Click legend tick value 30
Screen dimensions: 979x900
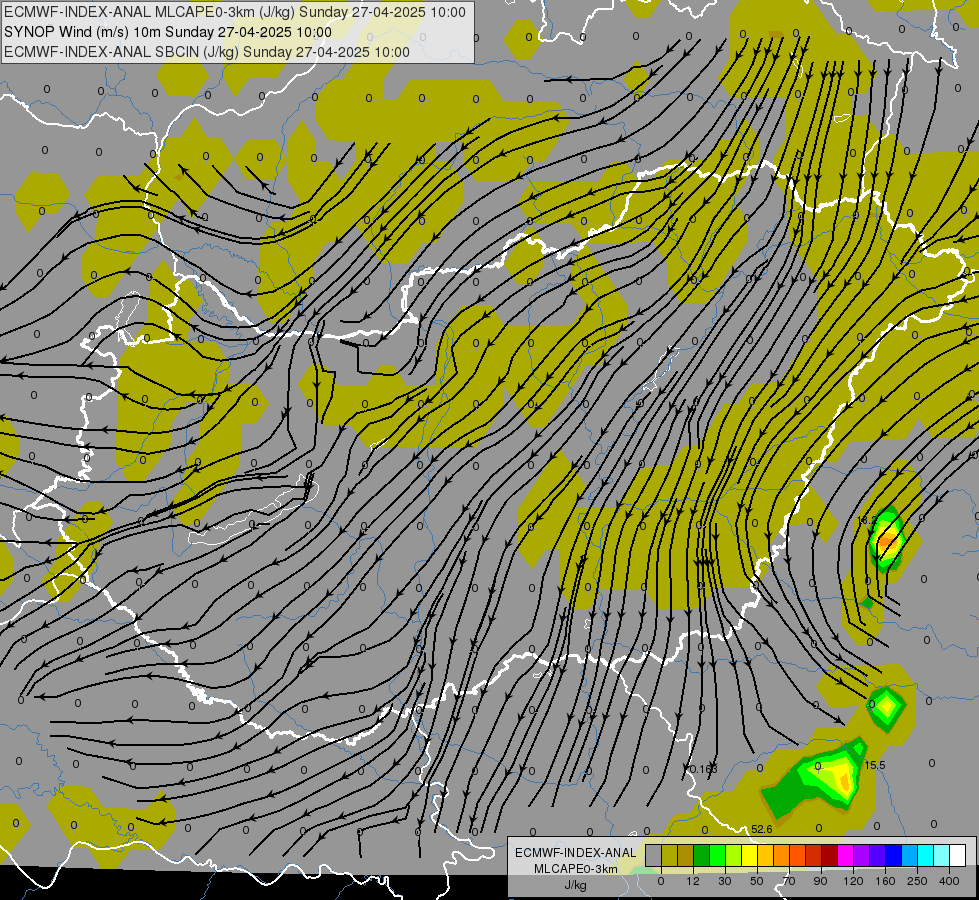click(x=725, y=881)
